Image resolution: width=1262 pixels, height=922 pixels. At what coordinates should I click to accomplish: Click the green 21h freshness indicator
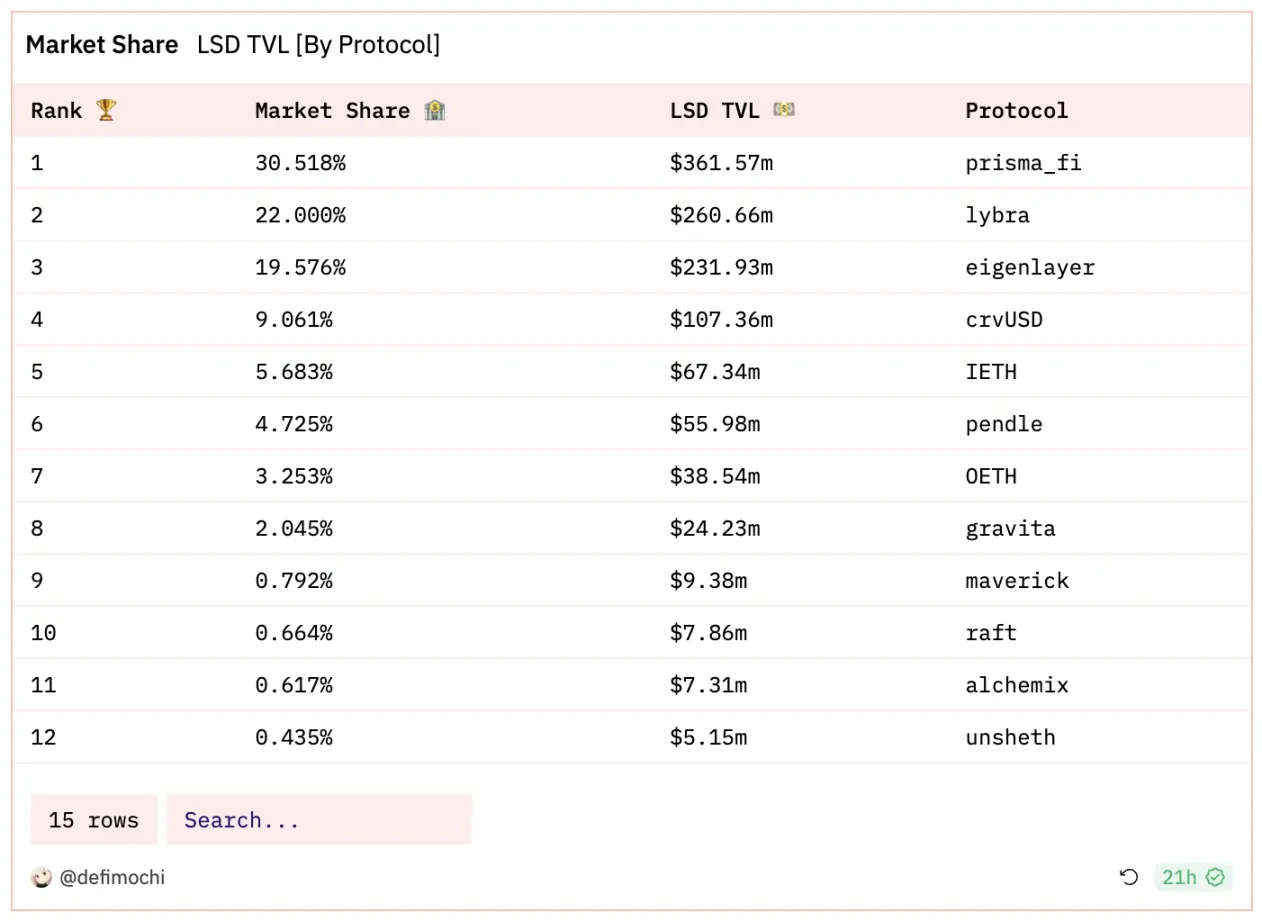(x=1193, y=877)
